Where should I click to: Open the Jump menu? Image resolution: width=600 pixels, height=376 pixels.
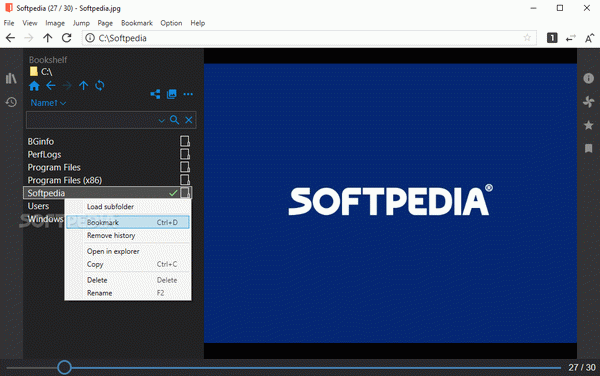point(81,23)
